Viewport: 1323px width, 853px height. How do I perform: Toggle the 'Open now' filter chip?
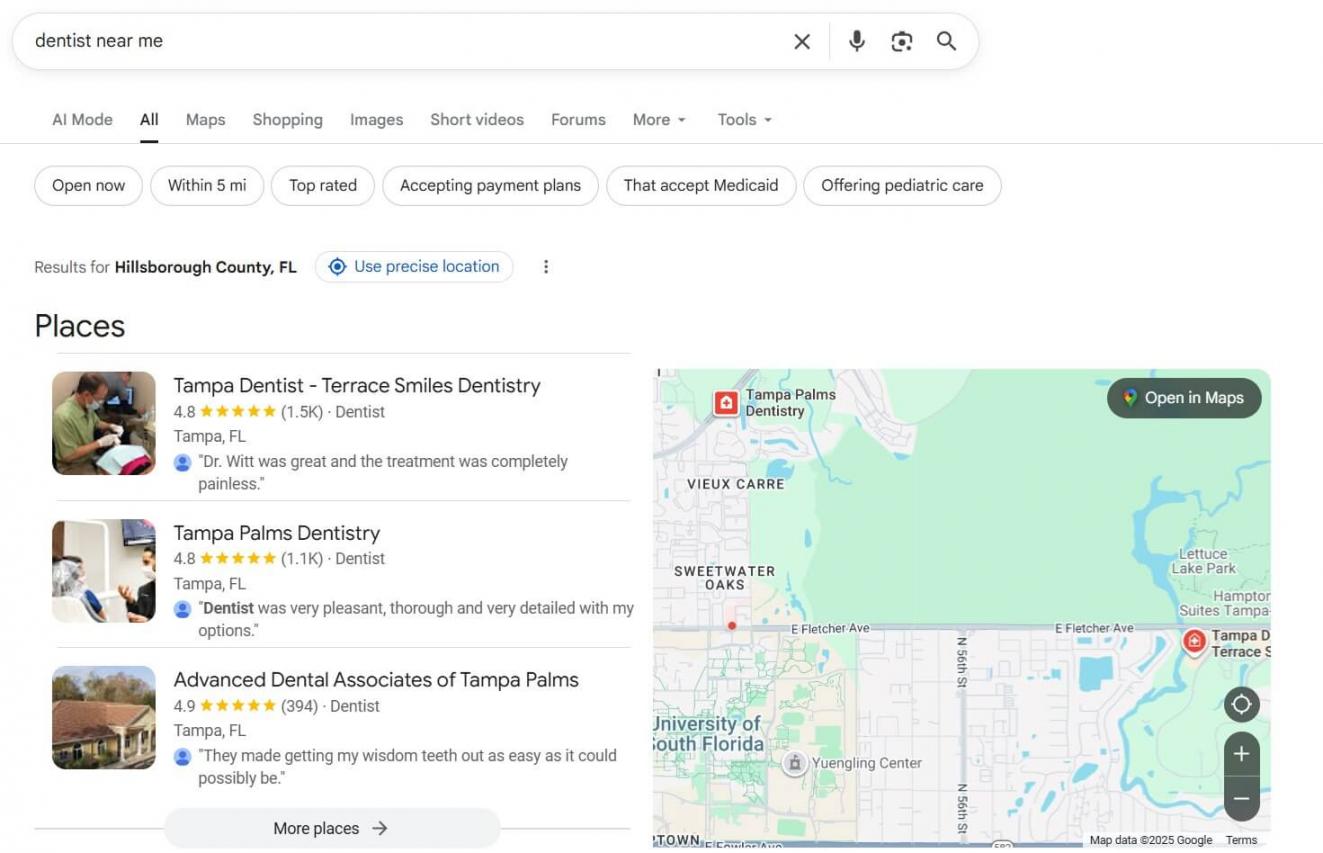point(88,185)
